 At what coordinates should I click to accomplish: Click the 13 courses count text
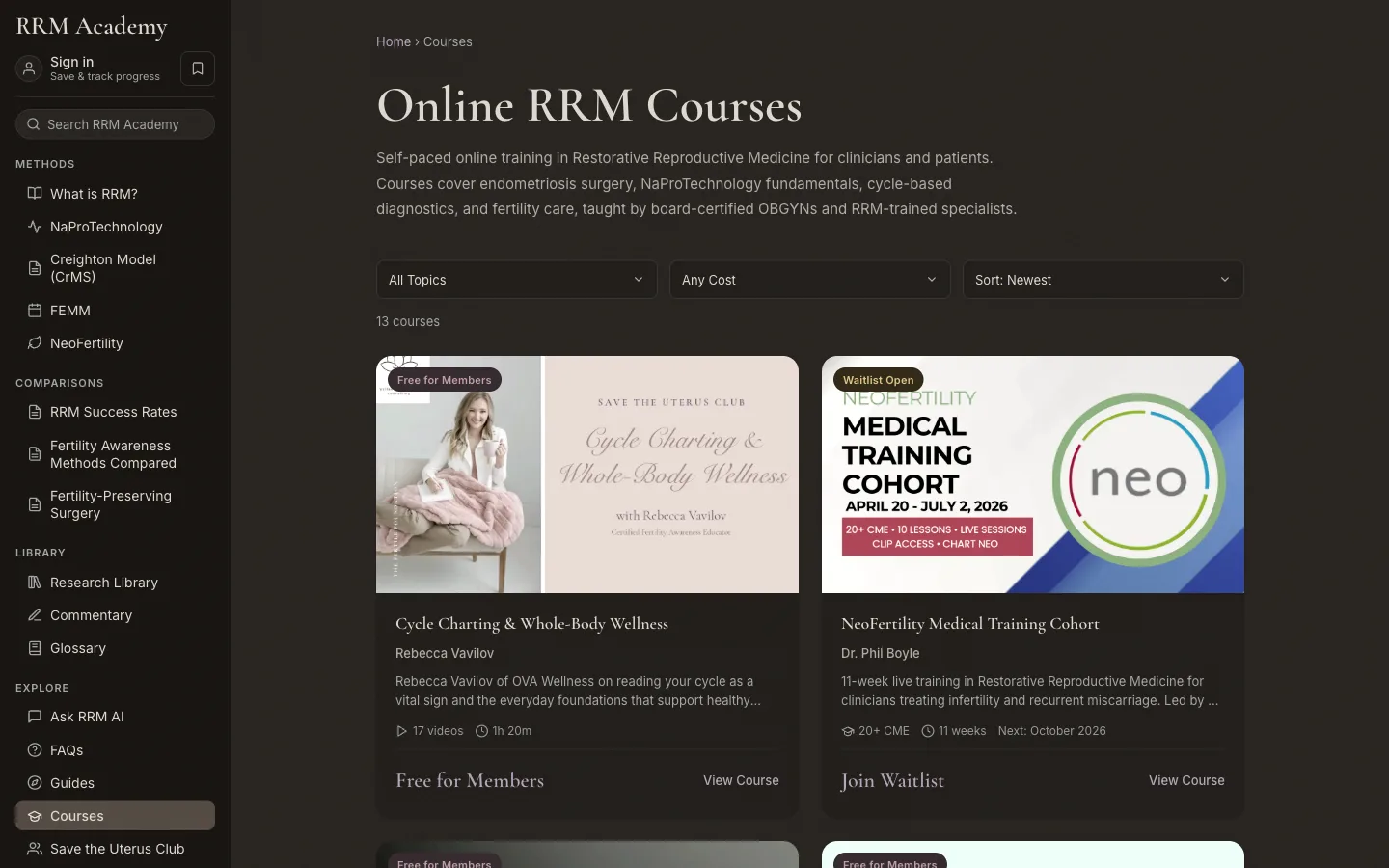point(408,321)
